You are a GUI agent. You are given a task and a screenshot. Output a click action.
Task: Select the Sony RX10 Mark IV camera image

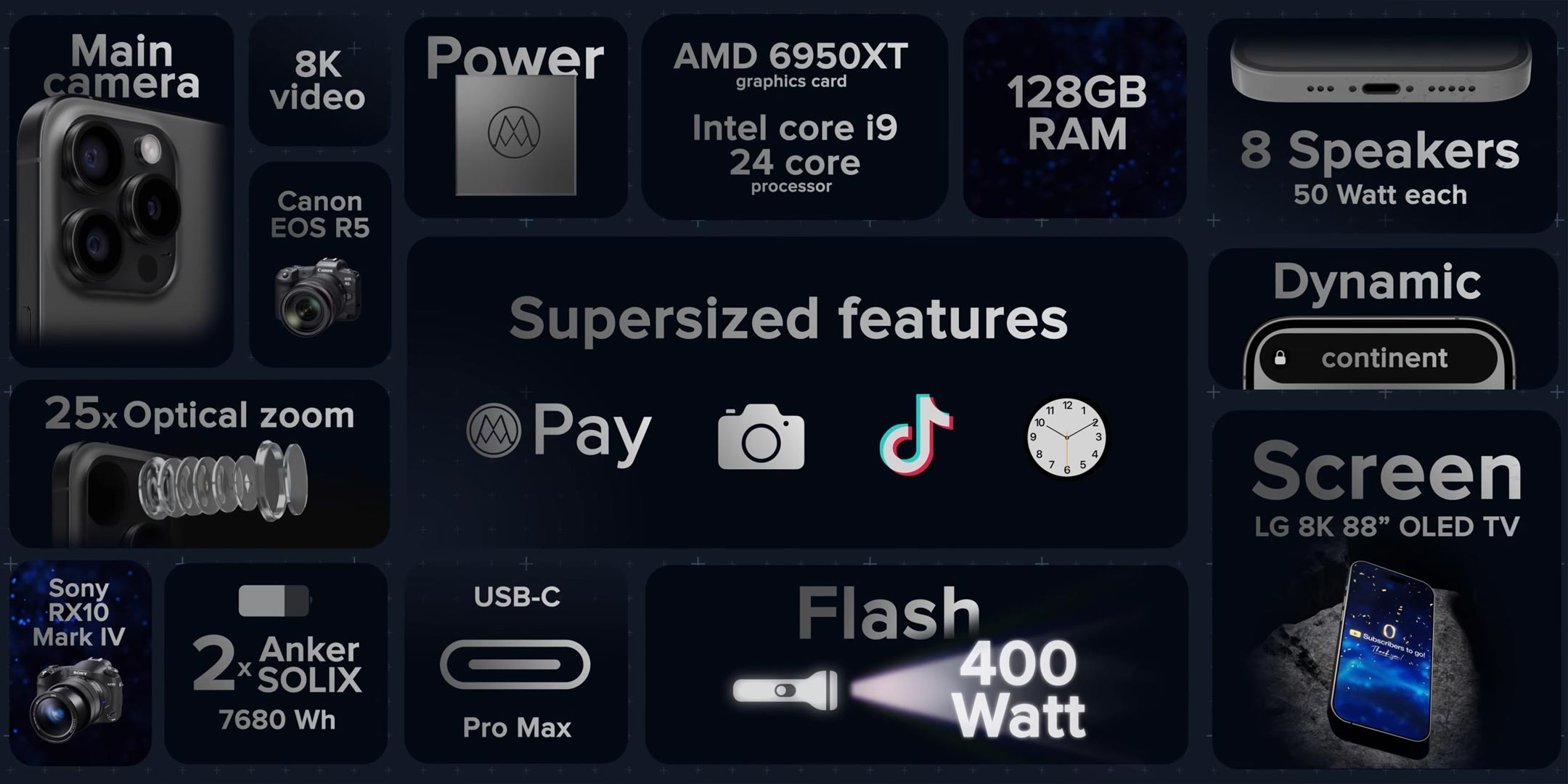75,701
